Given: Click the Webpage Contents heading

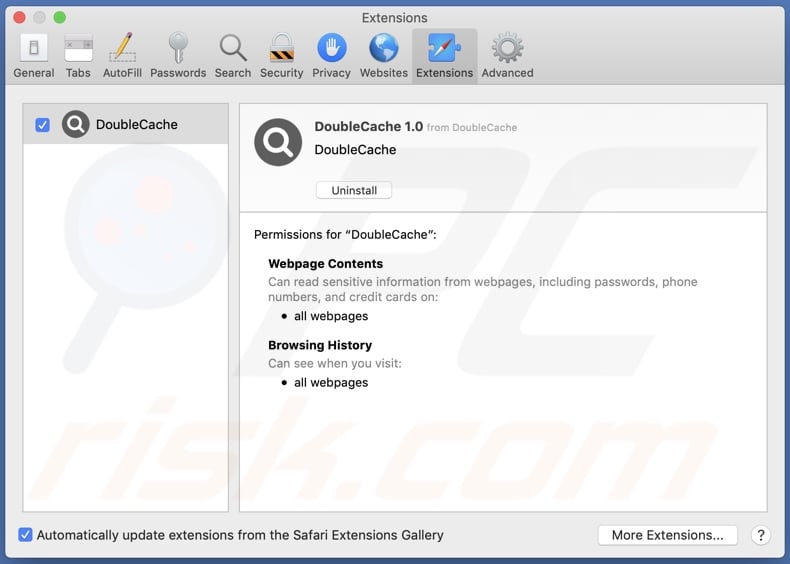Looking at the screenshot, I should (325, 264).
